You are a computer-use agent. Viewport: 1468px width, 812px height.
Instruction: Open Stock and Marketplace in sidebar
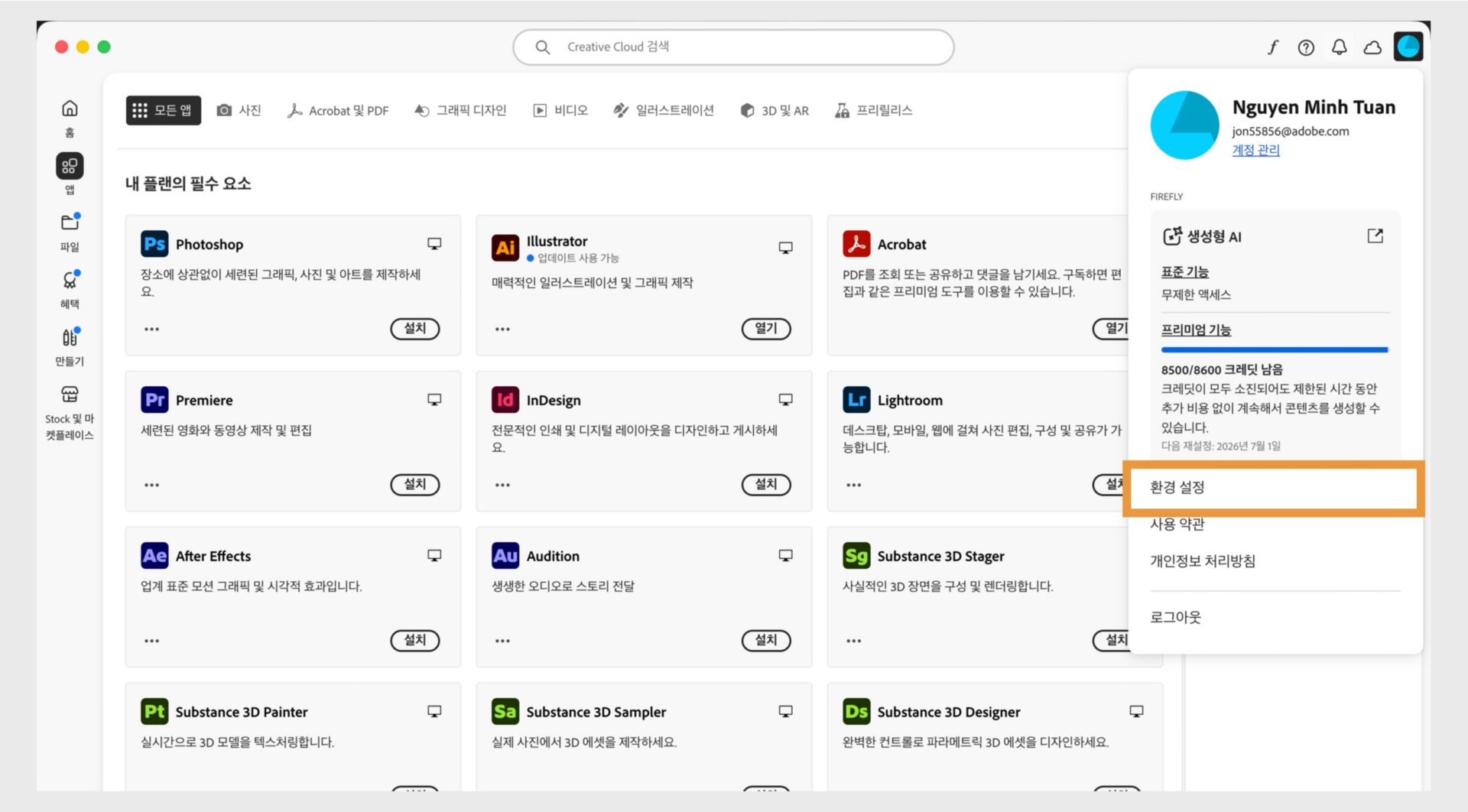[70, 413]
